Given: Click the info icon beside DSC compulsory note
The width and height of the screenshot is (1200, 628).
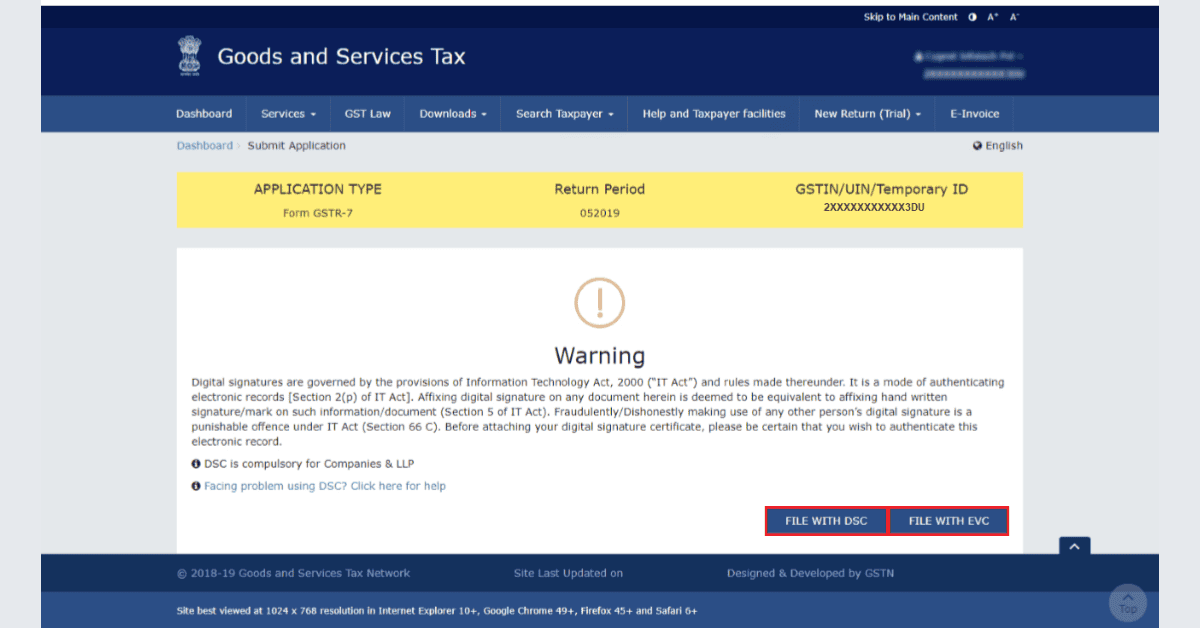Looking at the screenshot, I should pos(196,463).
